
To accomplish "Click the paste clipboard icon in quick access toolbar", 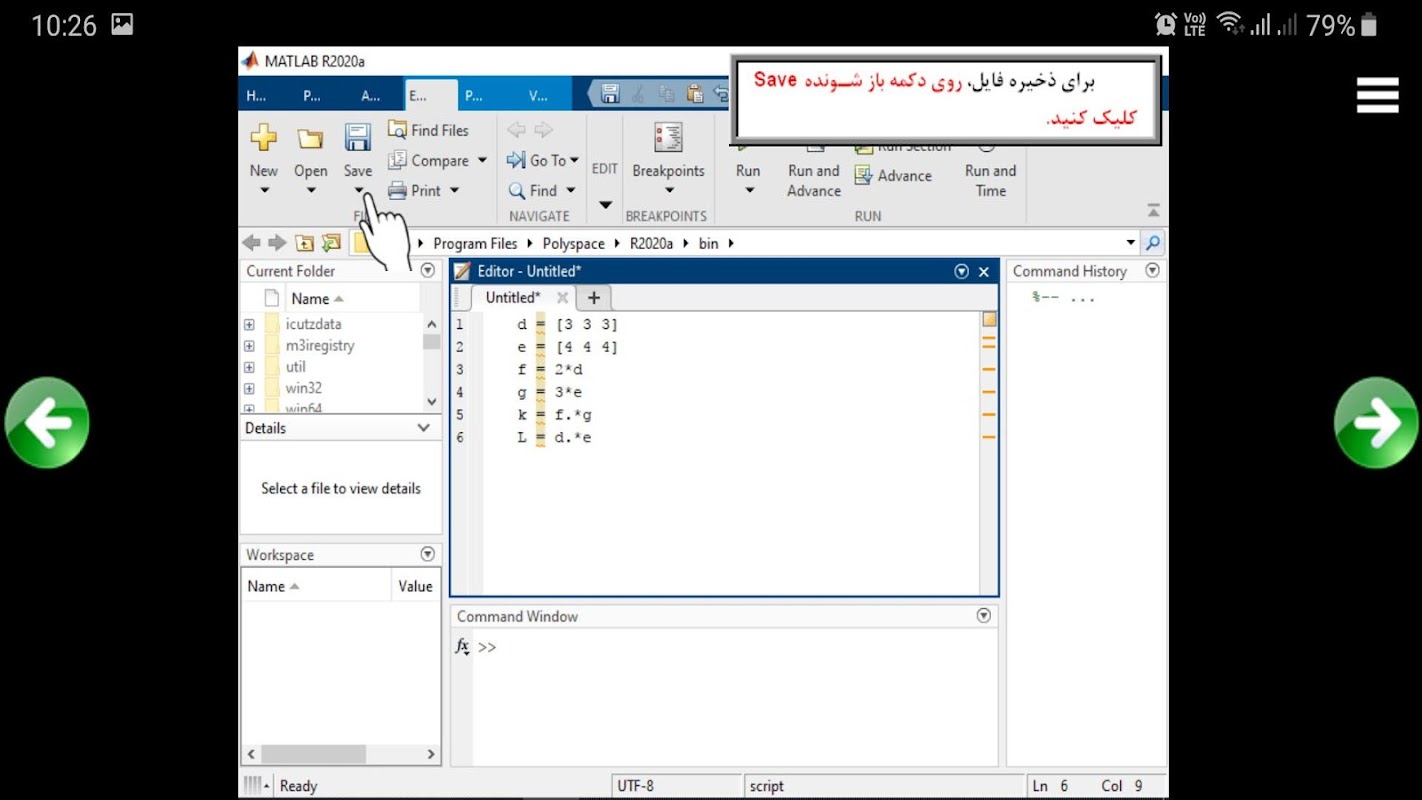I will (694, 95).
